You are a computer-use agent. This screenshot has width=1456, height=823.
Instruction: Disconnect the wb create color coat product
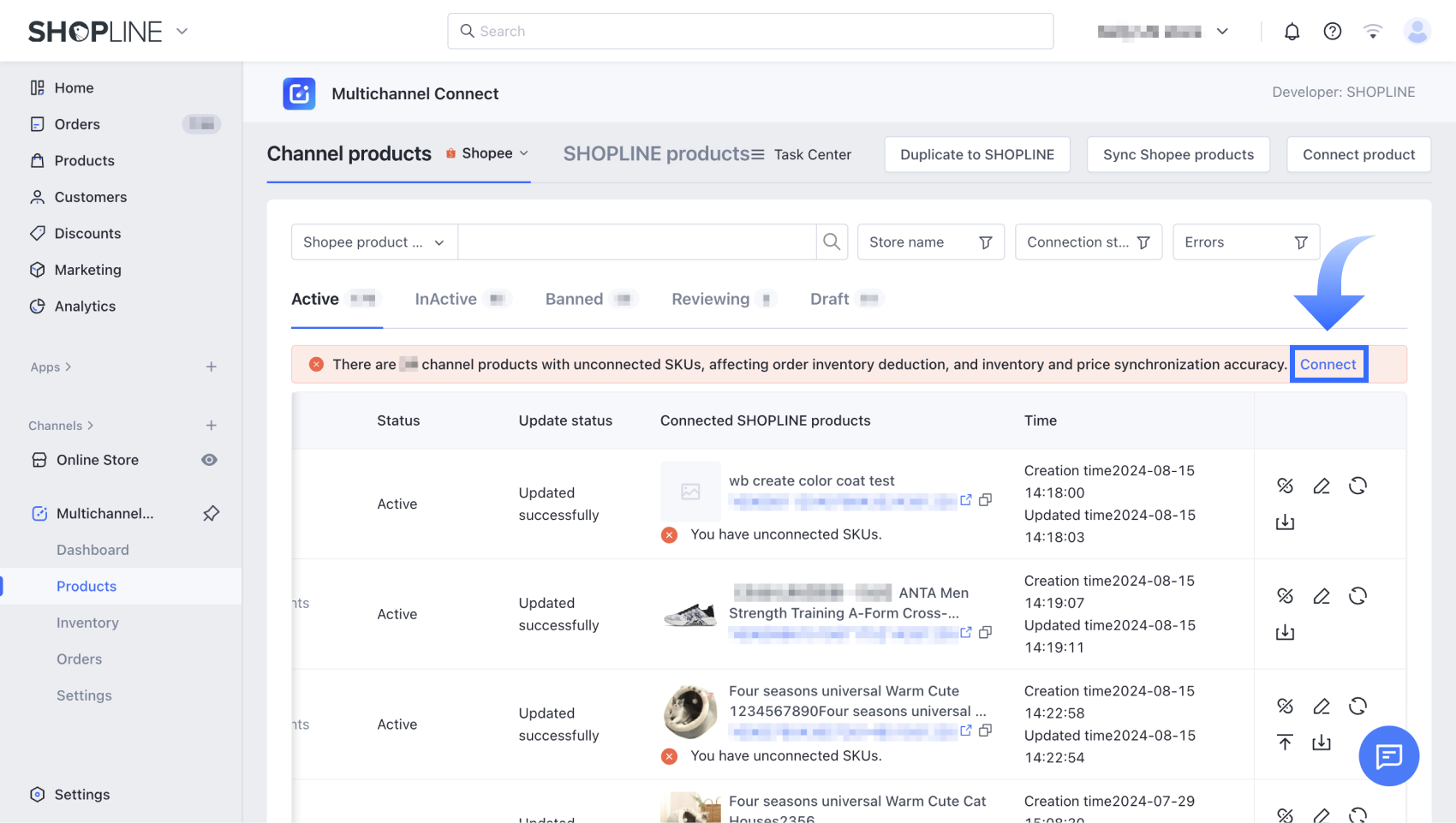tap(1285, 486)
